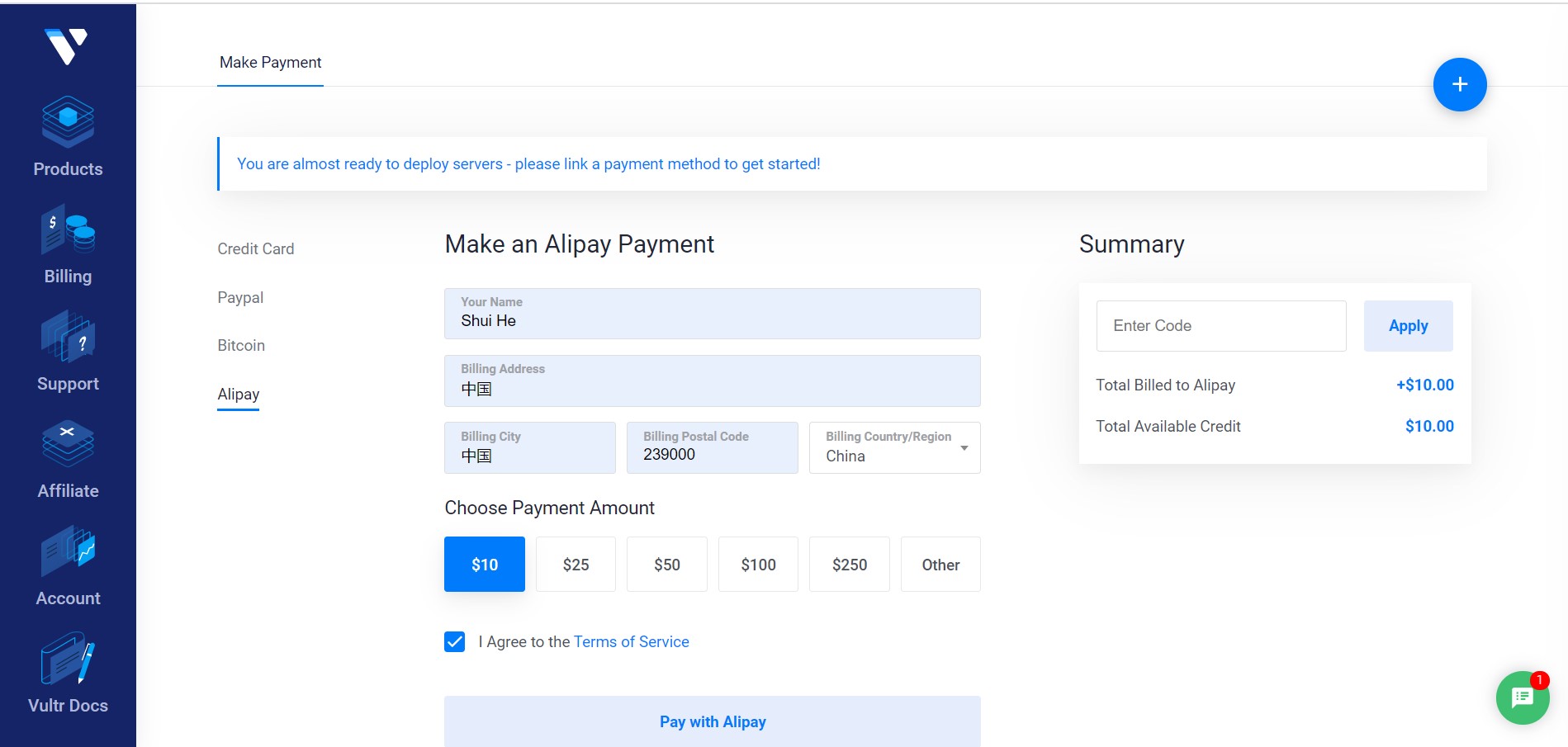Choose the $250 payment amount
This screenshot has width=1568, height=747.
pyautogui.click(x=850, y=565)
